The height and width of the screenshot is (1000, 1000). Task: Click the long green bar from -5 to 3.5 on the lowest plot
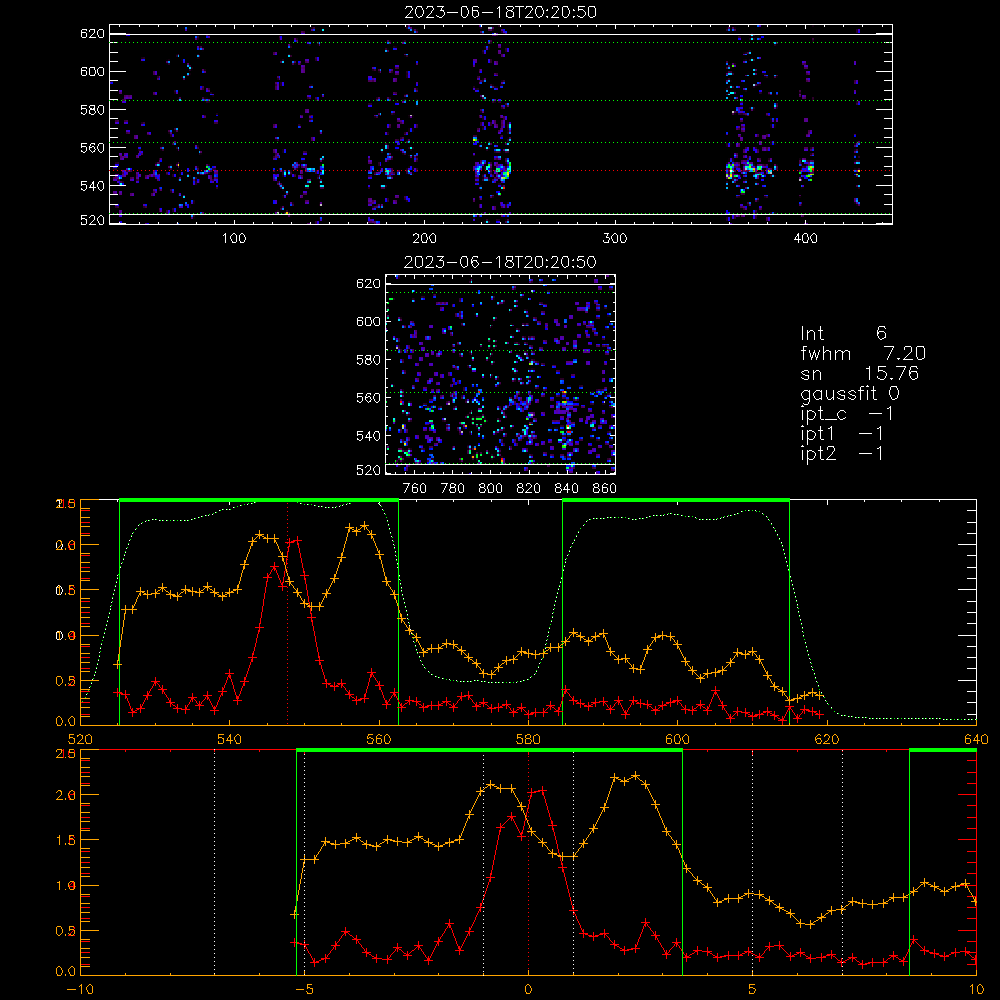tap(489, 750)
